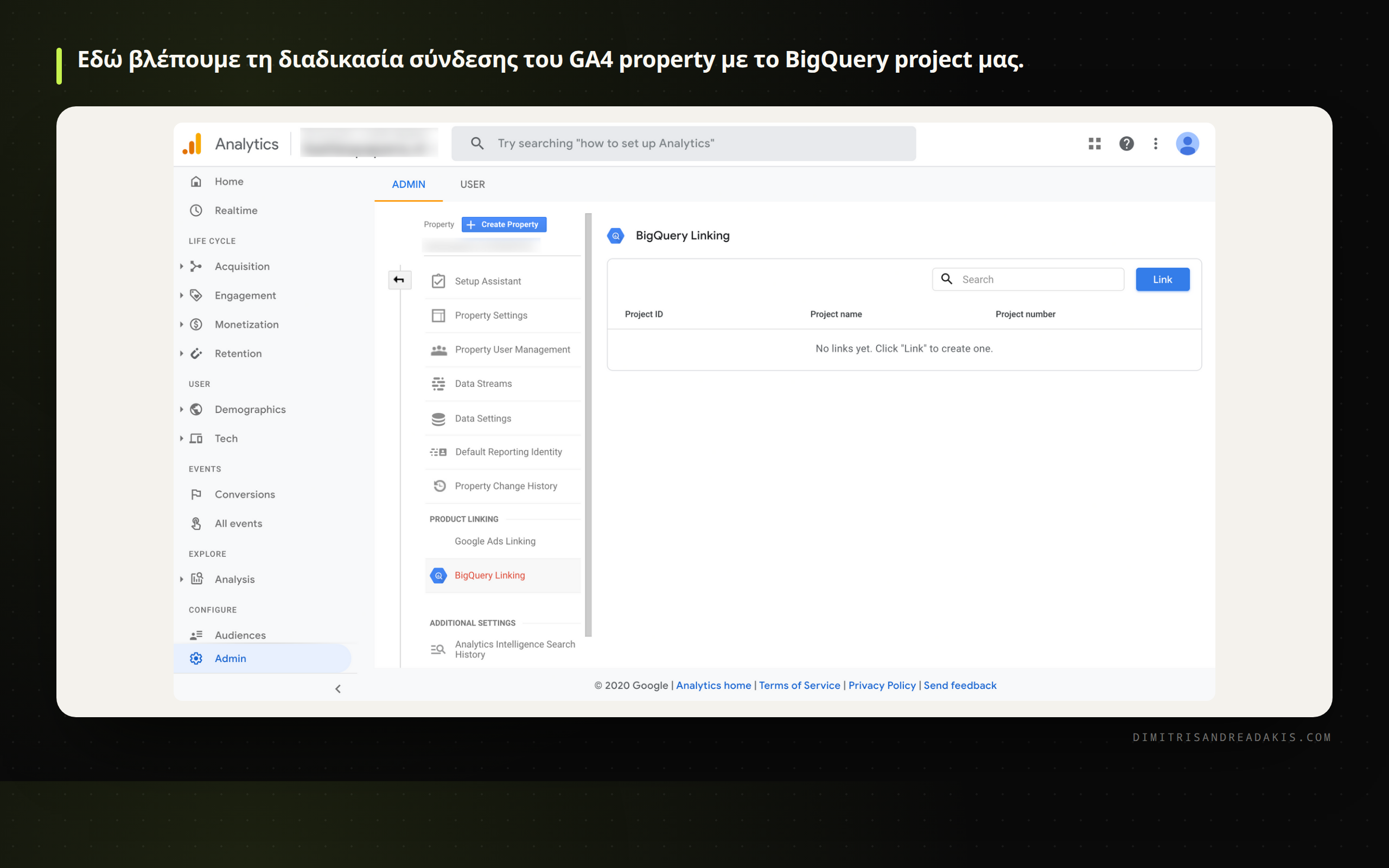Expand the Acquisition section arrow
1389x868 pixels.
pos(181,266)
